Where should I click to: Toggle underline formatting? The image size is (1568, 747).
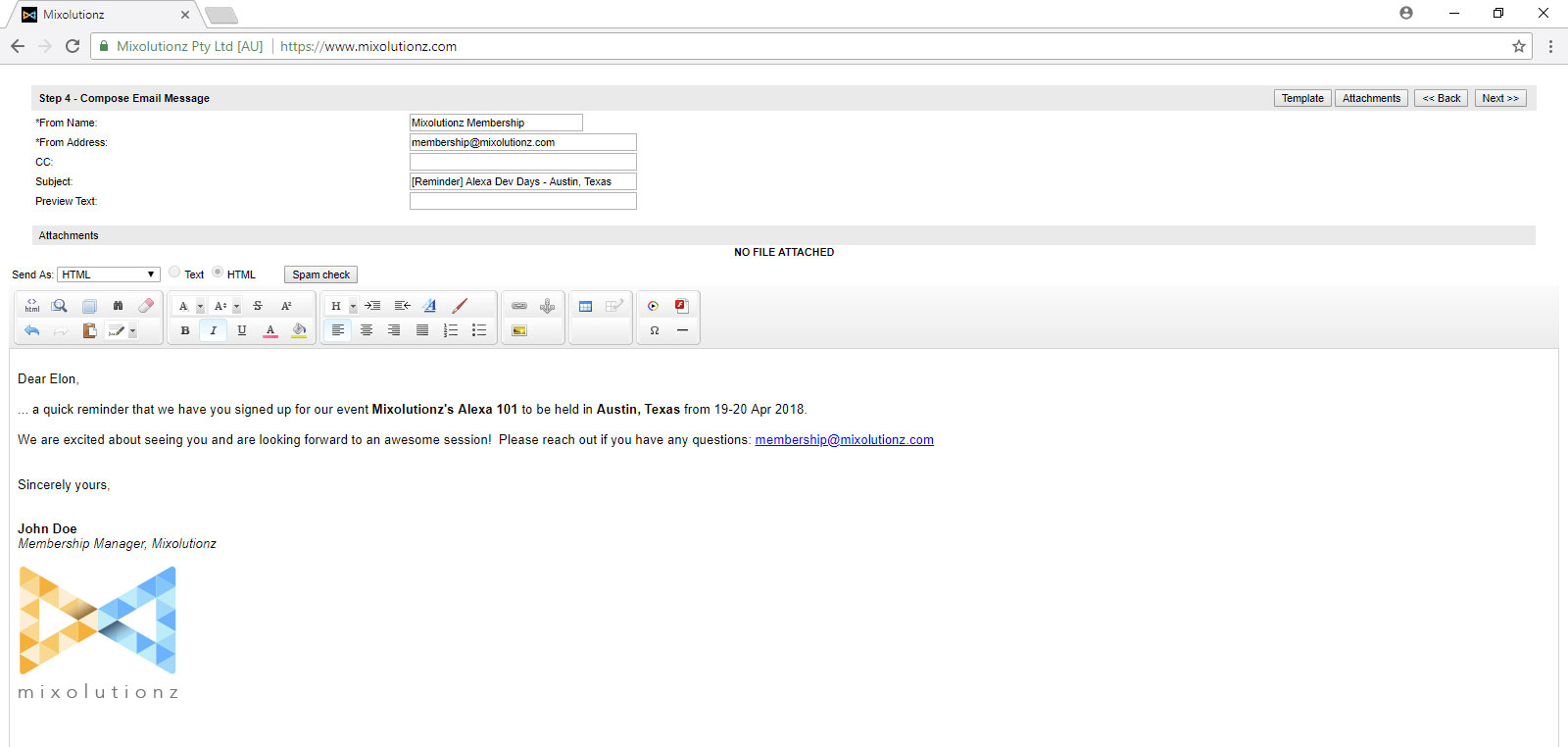242,330
